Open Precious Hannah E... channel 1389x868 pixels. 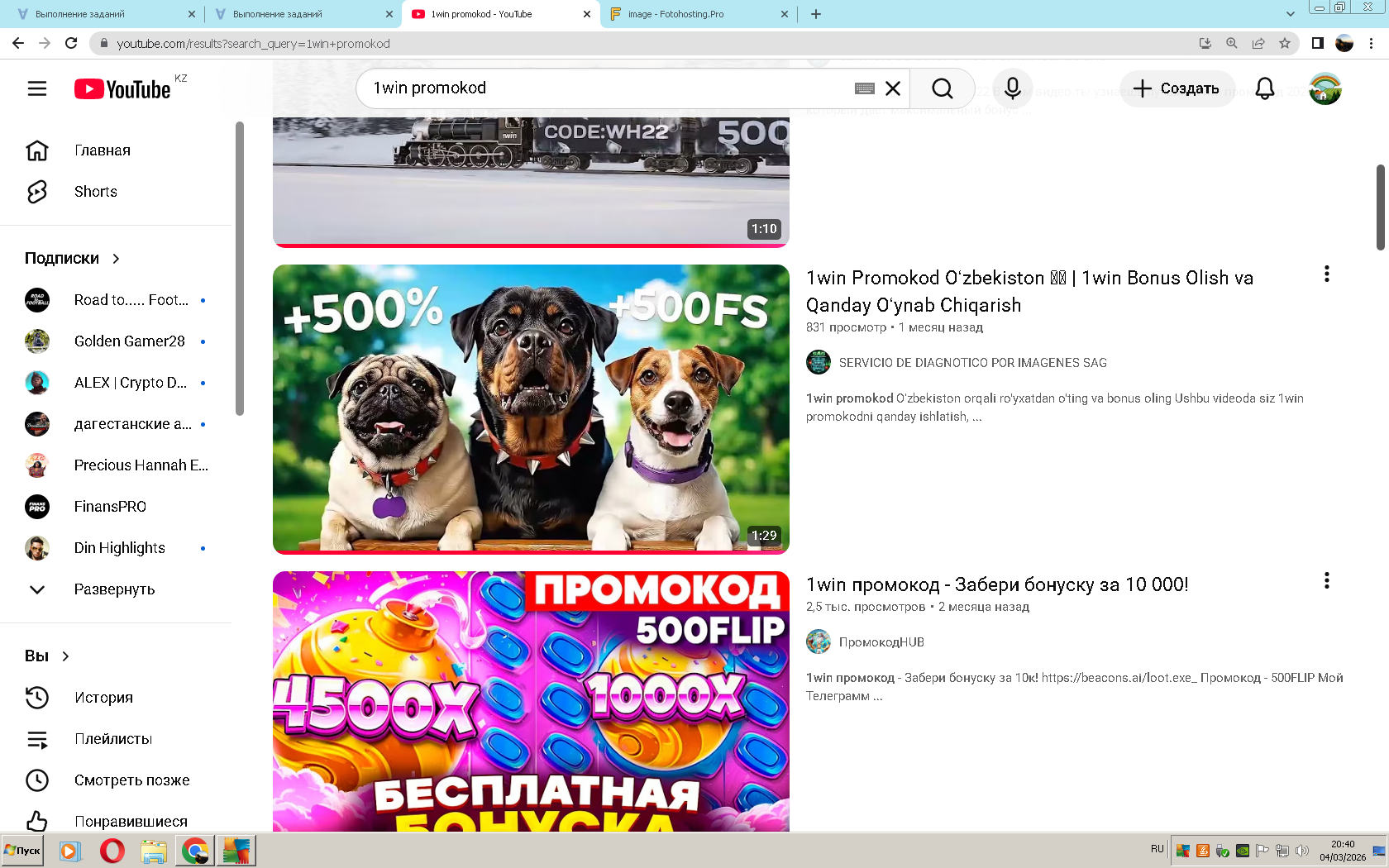coord(116,465)
